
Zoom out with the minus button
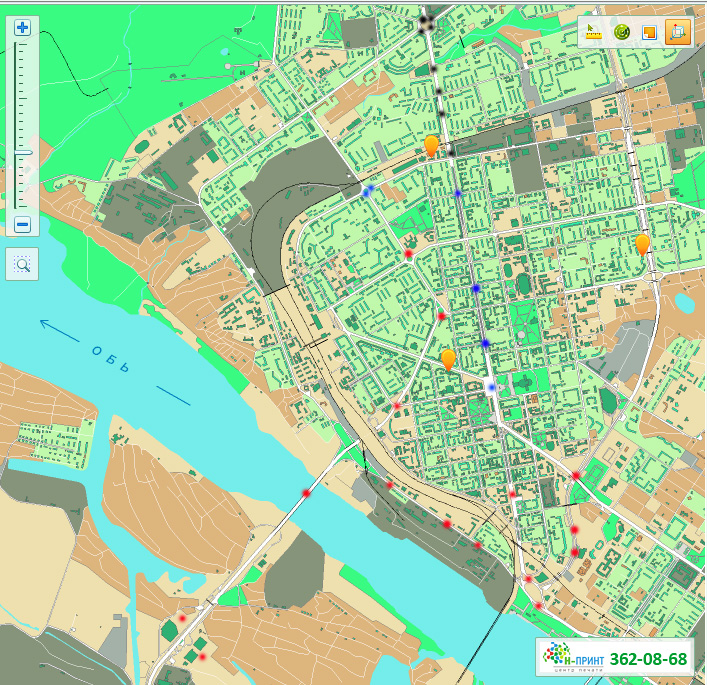pyautogui.click(x=22, y=224)
